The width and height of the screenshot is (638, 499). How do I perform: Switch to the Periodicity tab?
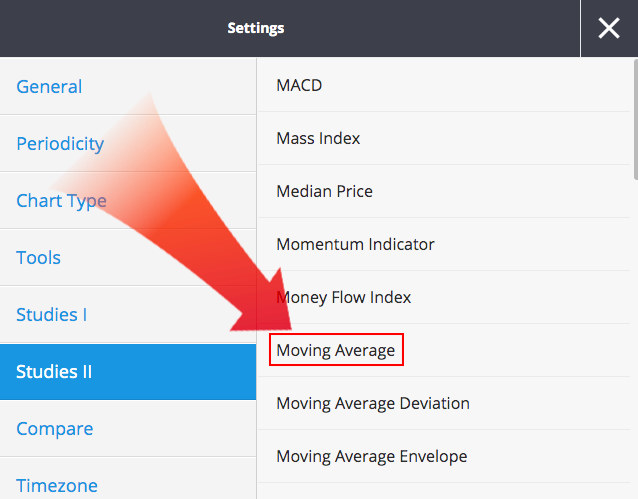click(60, 144)
